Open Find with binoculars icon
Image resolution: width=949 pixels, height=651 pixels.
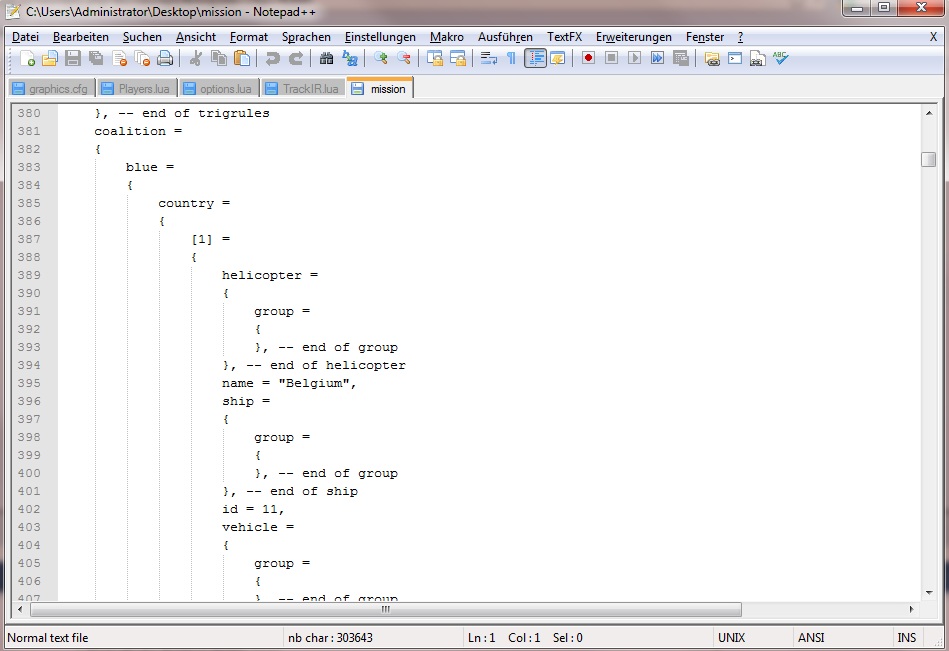(x=326, y=58)
